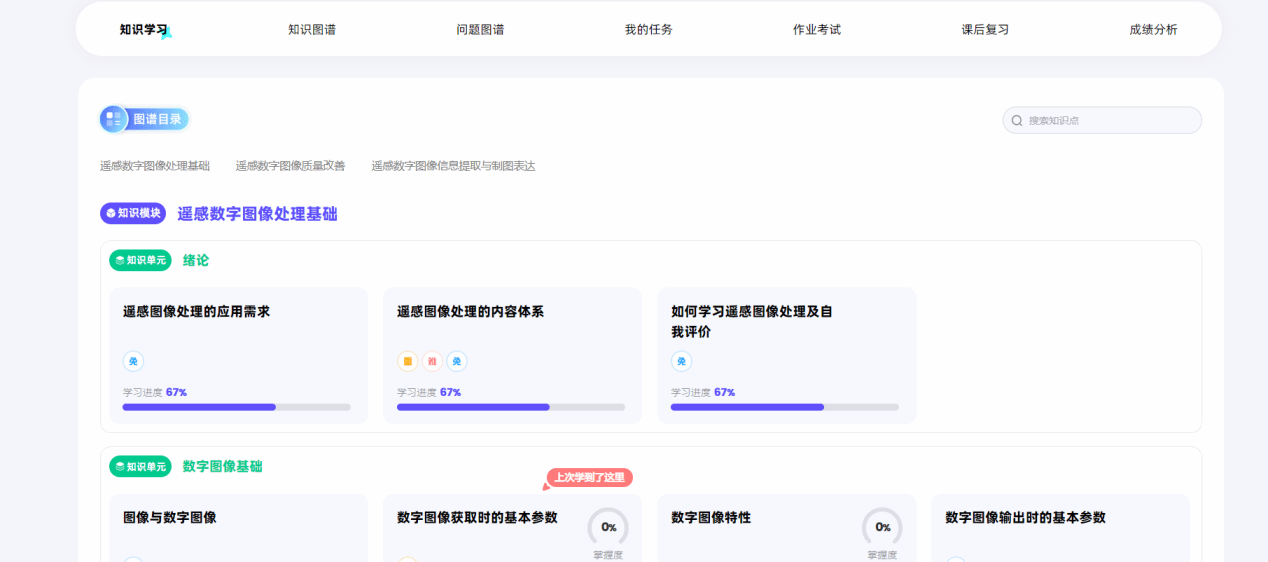Jump to 遥感数字图像质量改善 module link
This screenshot has height=562, width=1268.
pyautogui.click(x=290, y=166)
